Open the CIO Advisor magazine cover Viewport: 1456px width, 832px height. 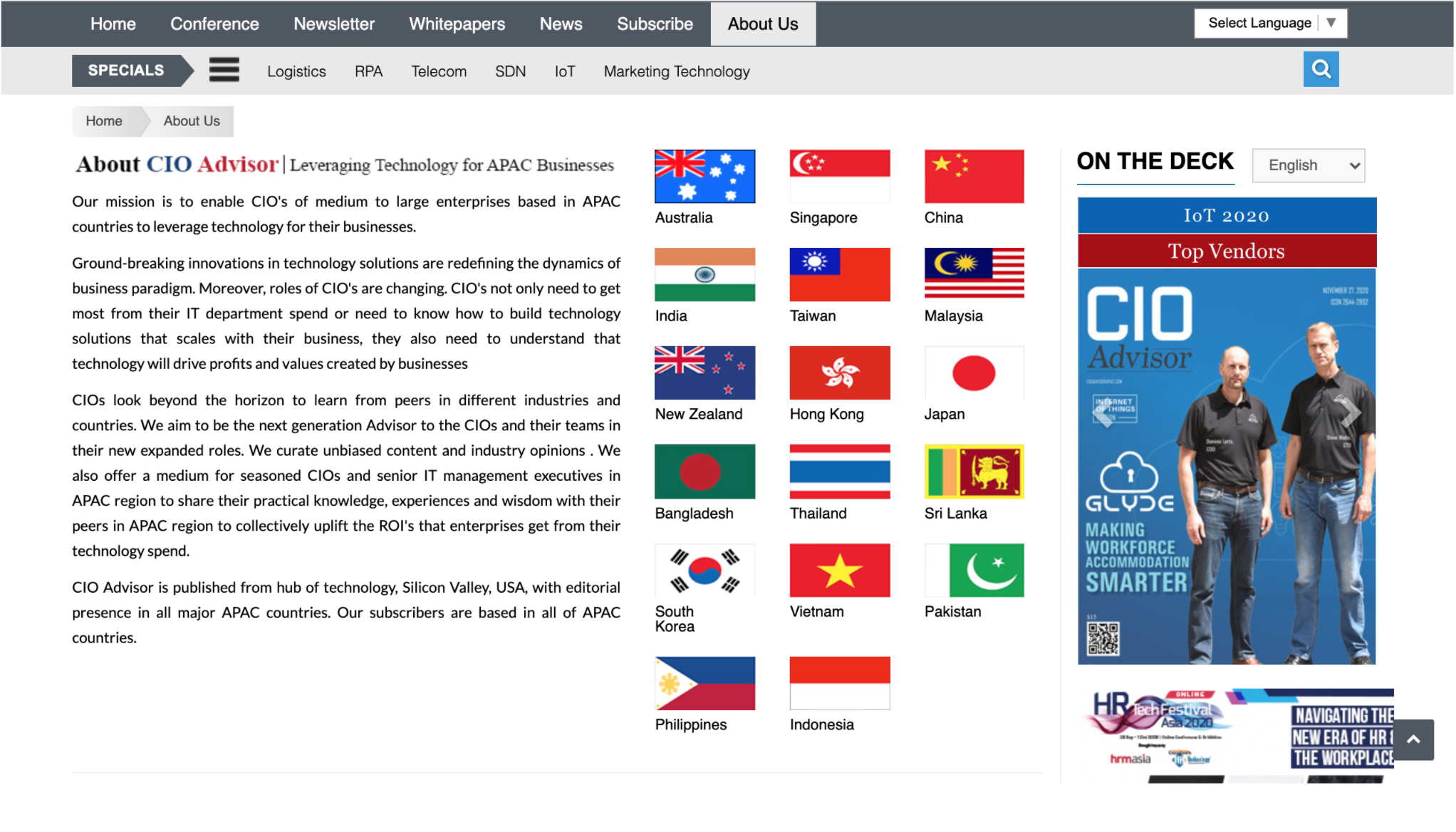point(1227,467)
